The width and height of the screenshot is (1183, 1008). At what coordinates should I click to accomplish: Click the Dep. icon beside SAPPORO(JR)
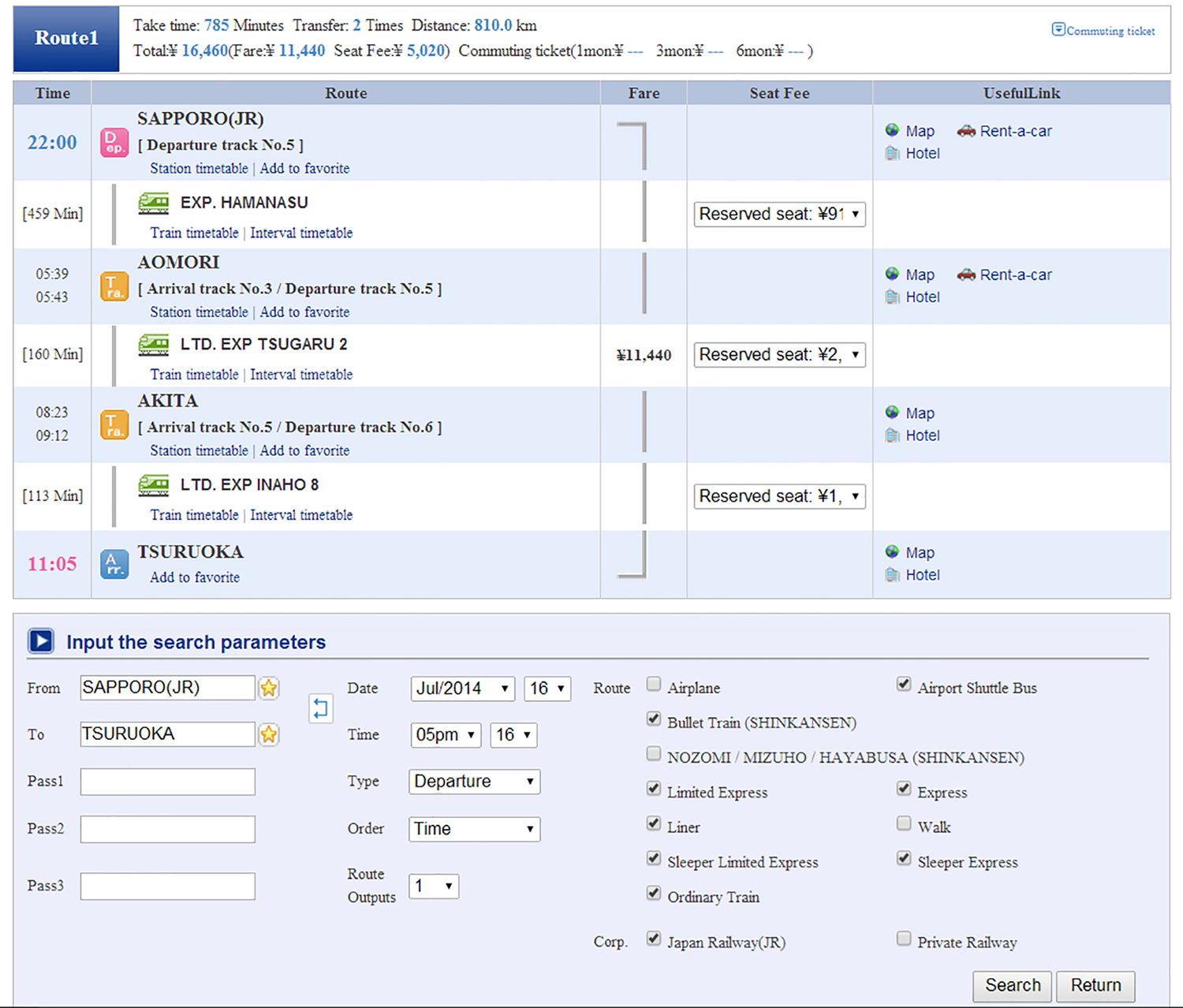(x=114, y=143)
